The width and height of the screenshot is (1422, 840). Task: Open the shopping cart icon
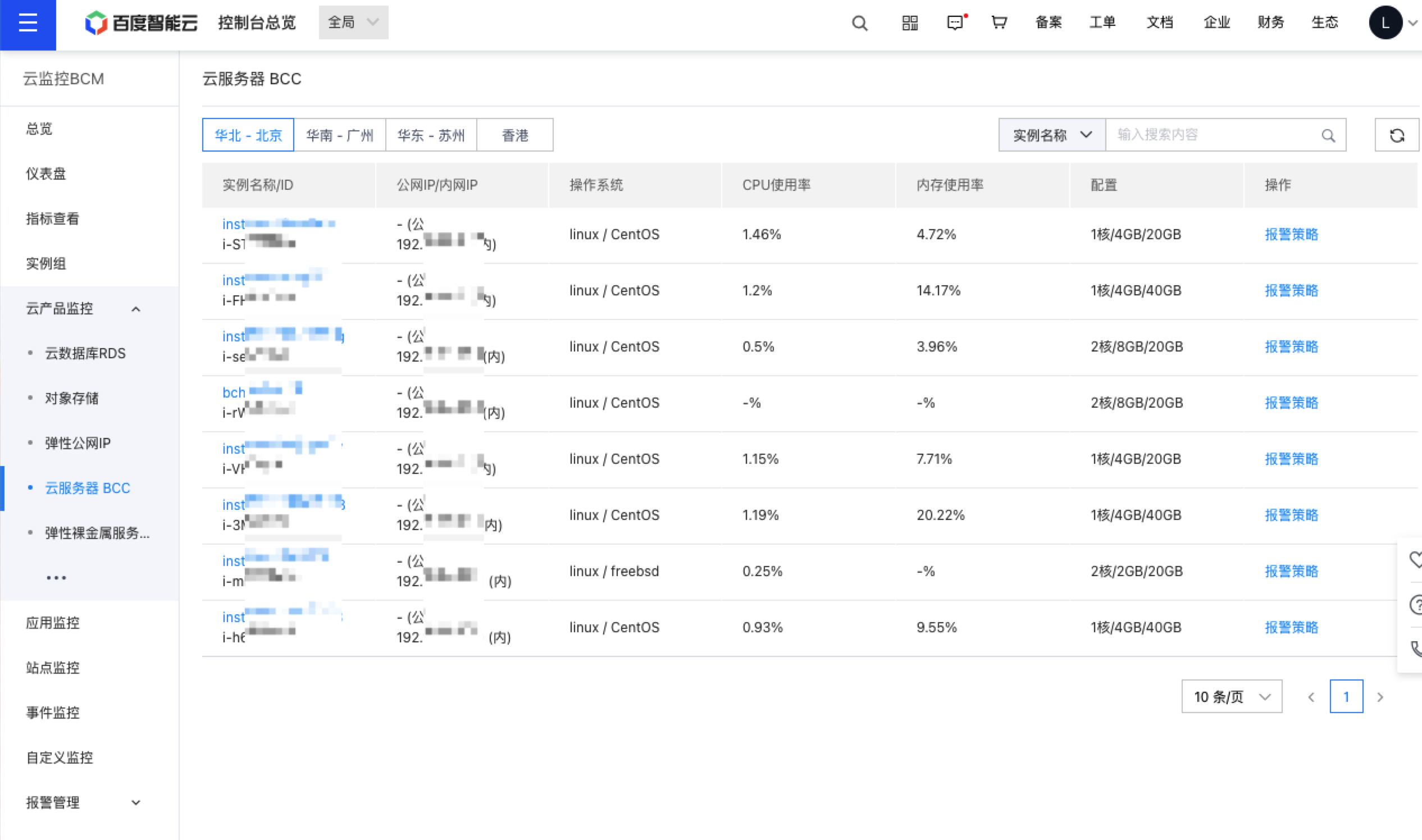(999, 22)
